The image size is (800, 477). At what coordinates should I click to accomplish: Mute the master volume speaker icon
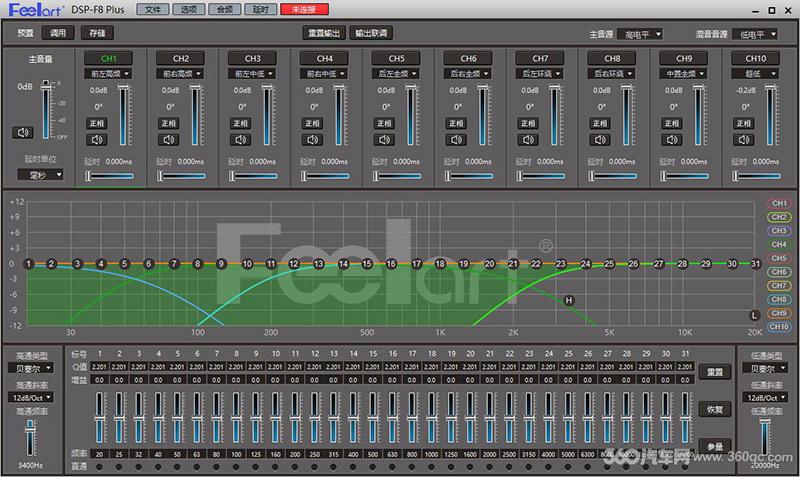(23, 133)
